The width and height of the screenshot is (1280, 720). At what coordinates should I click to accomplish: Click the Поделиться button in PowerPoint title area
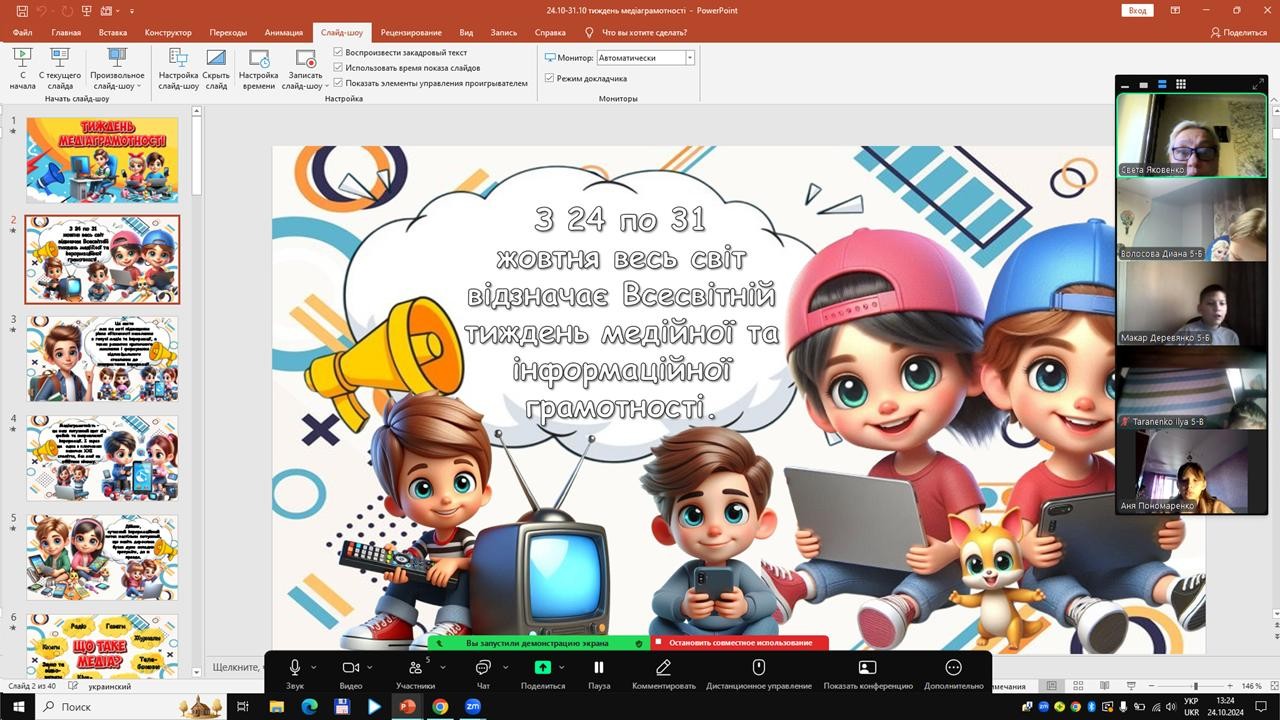point(1238,32)
